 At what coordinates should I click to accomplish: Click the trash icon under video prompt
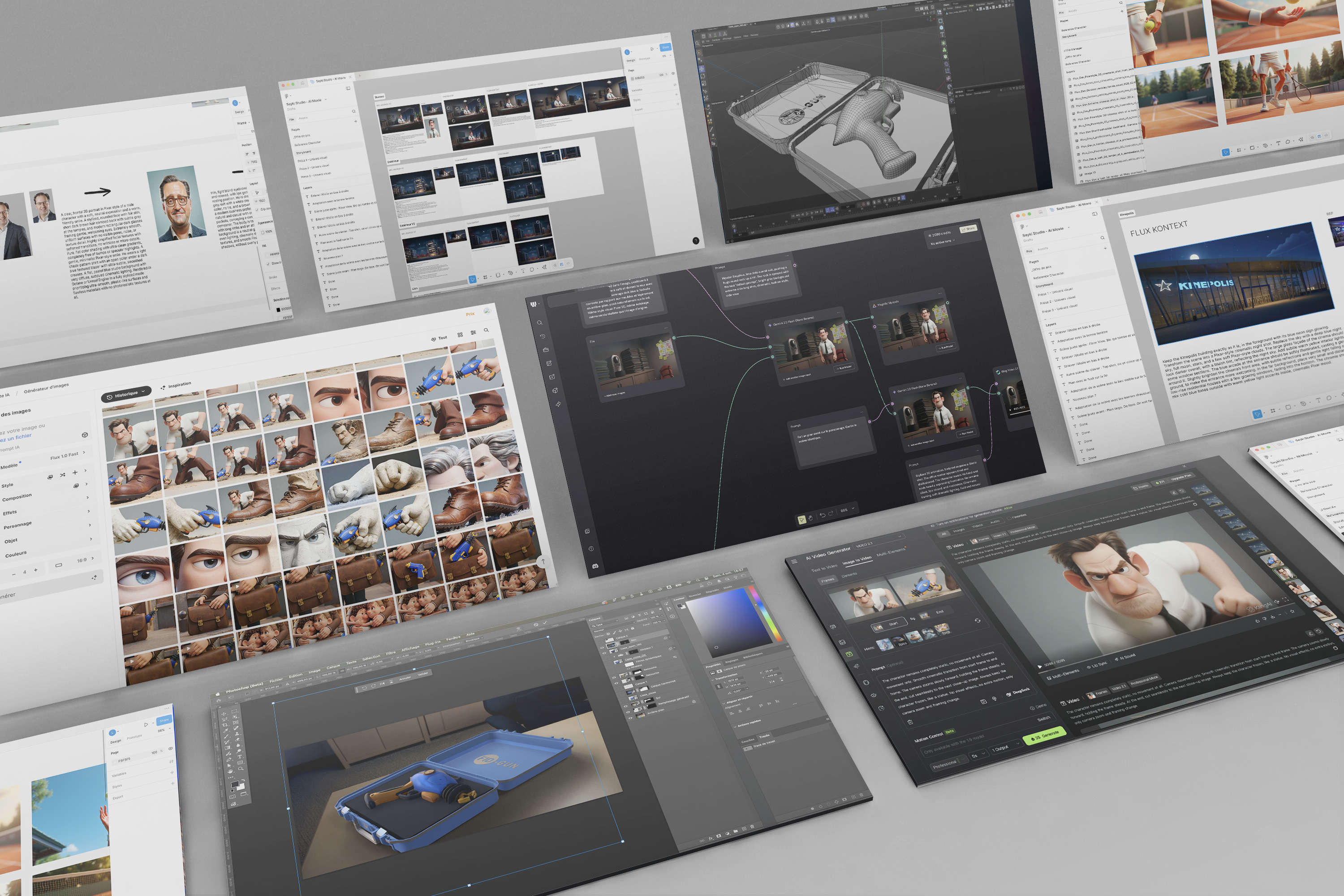coord(910,722)
